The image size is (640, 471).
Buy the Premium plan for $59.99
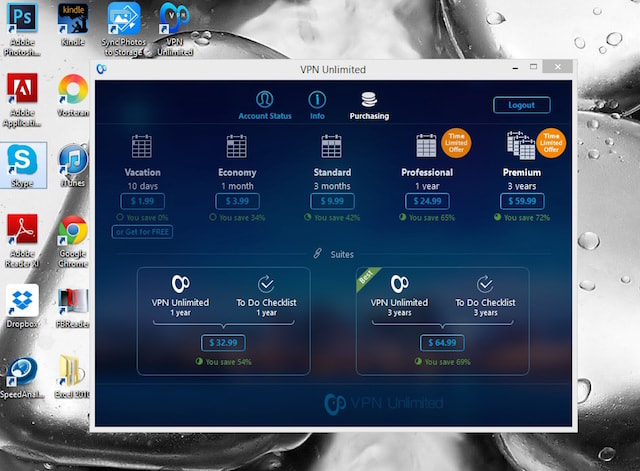tap(522, 201)
